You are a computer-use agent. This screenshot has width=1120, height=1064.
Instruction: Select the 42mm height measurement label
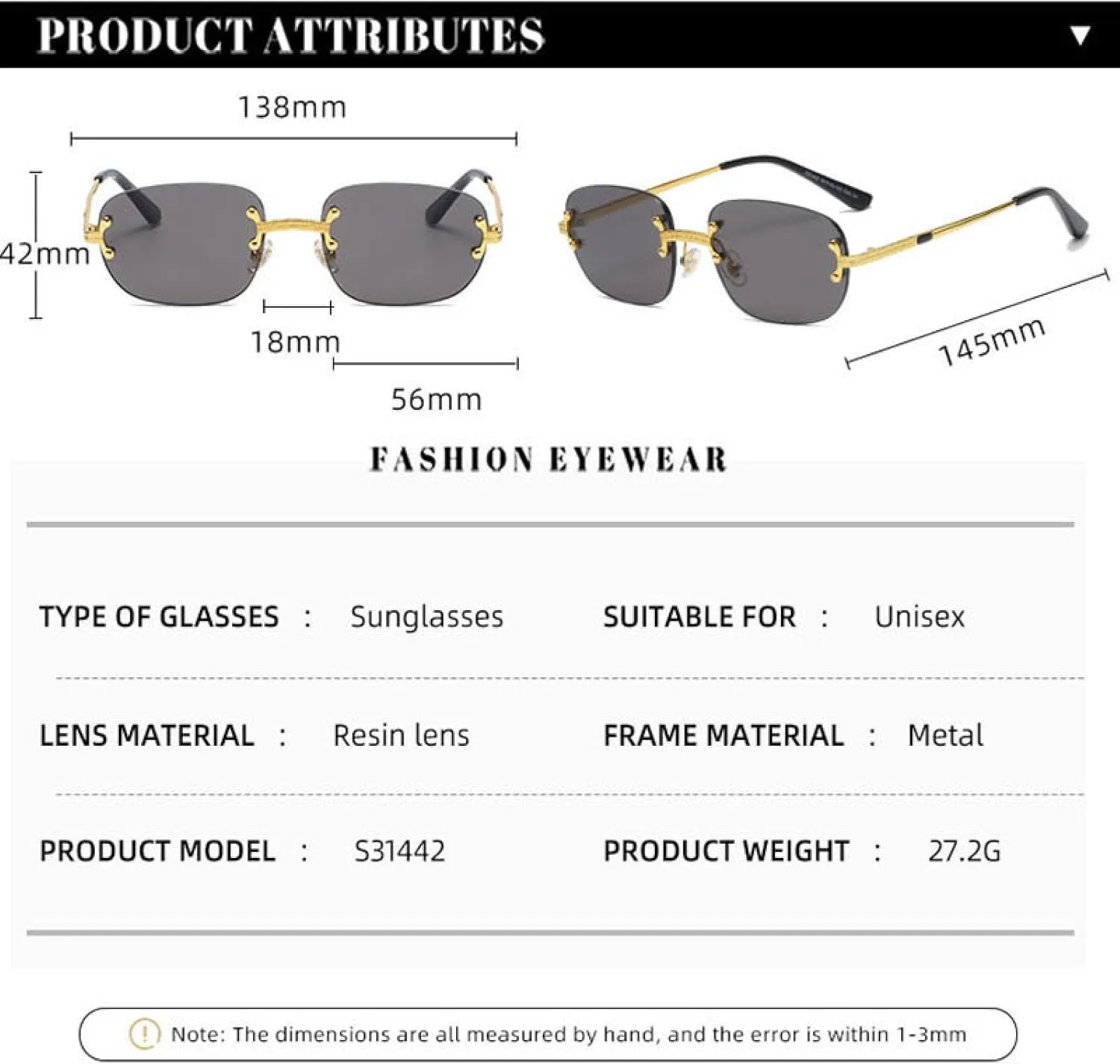tap(45, 254)
